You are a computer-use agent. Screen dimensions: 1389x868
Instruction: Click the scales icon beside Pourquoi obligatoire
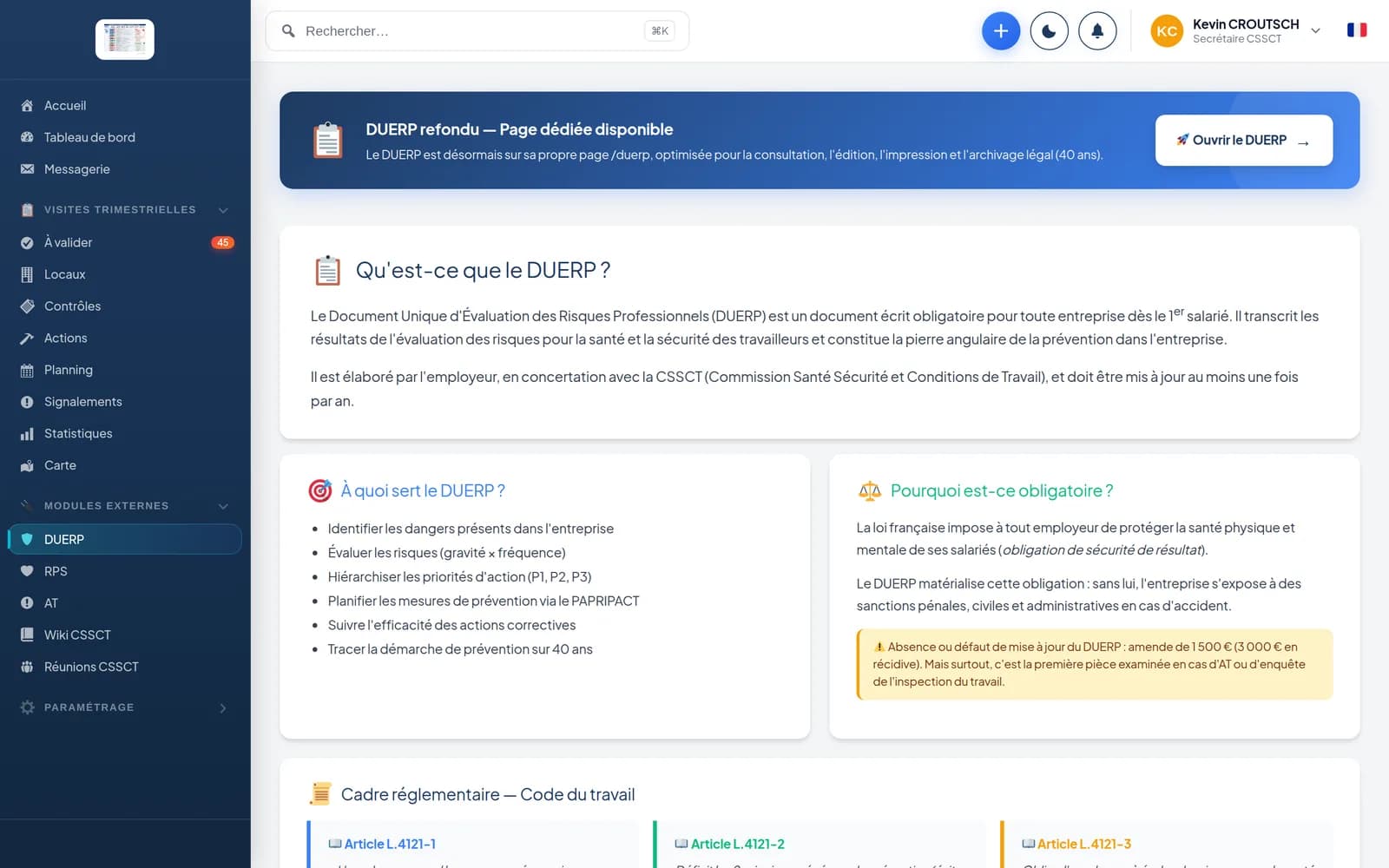(x=869, y=491)
